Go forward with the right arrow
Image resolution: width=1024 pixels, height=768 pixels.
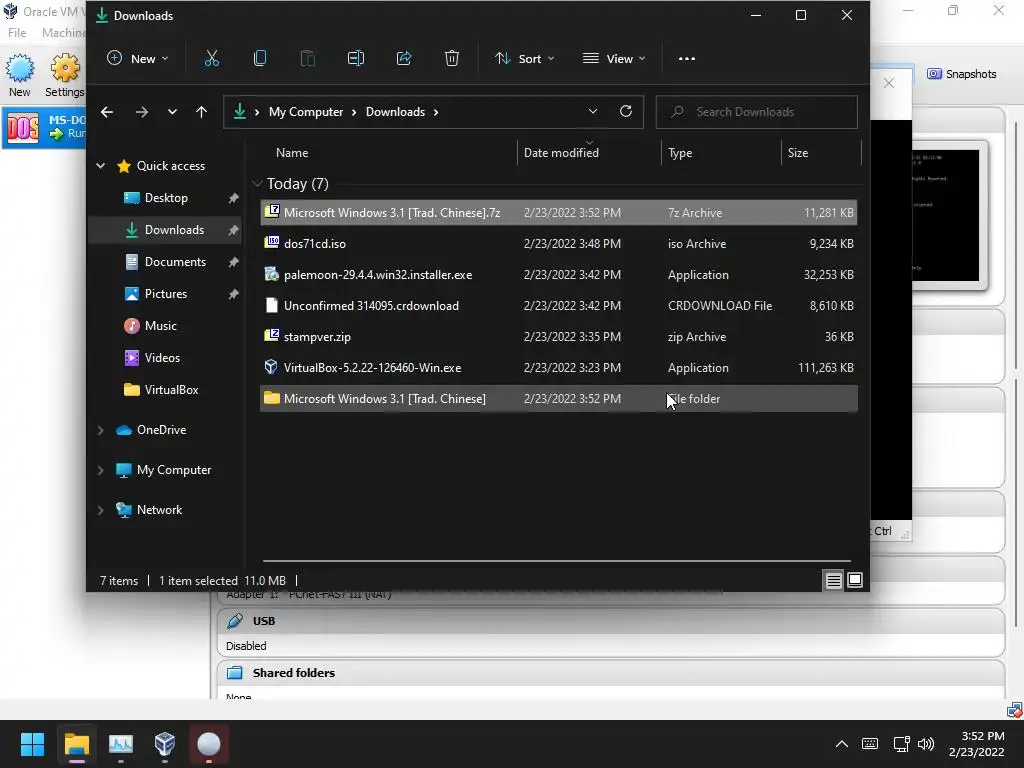[x=142, y=112]
